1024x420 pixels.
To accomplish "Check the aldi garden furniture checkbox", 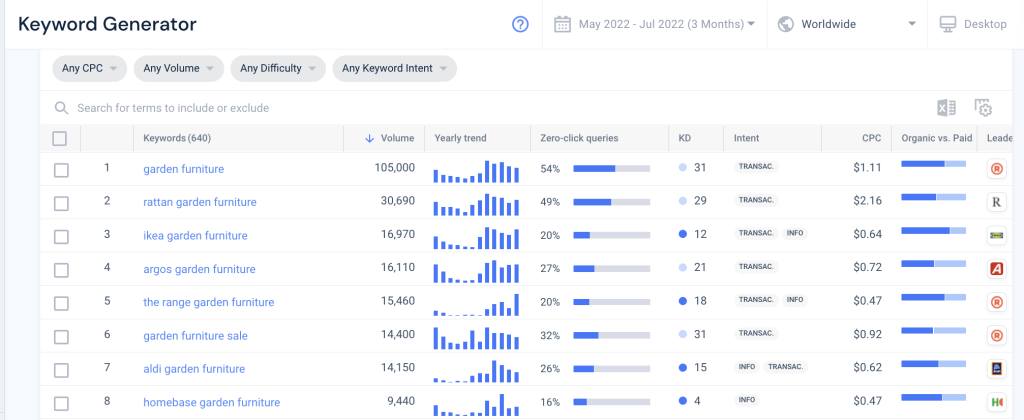I will pyautogui.click(x=61, y=370).
